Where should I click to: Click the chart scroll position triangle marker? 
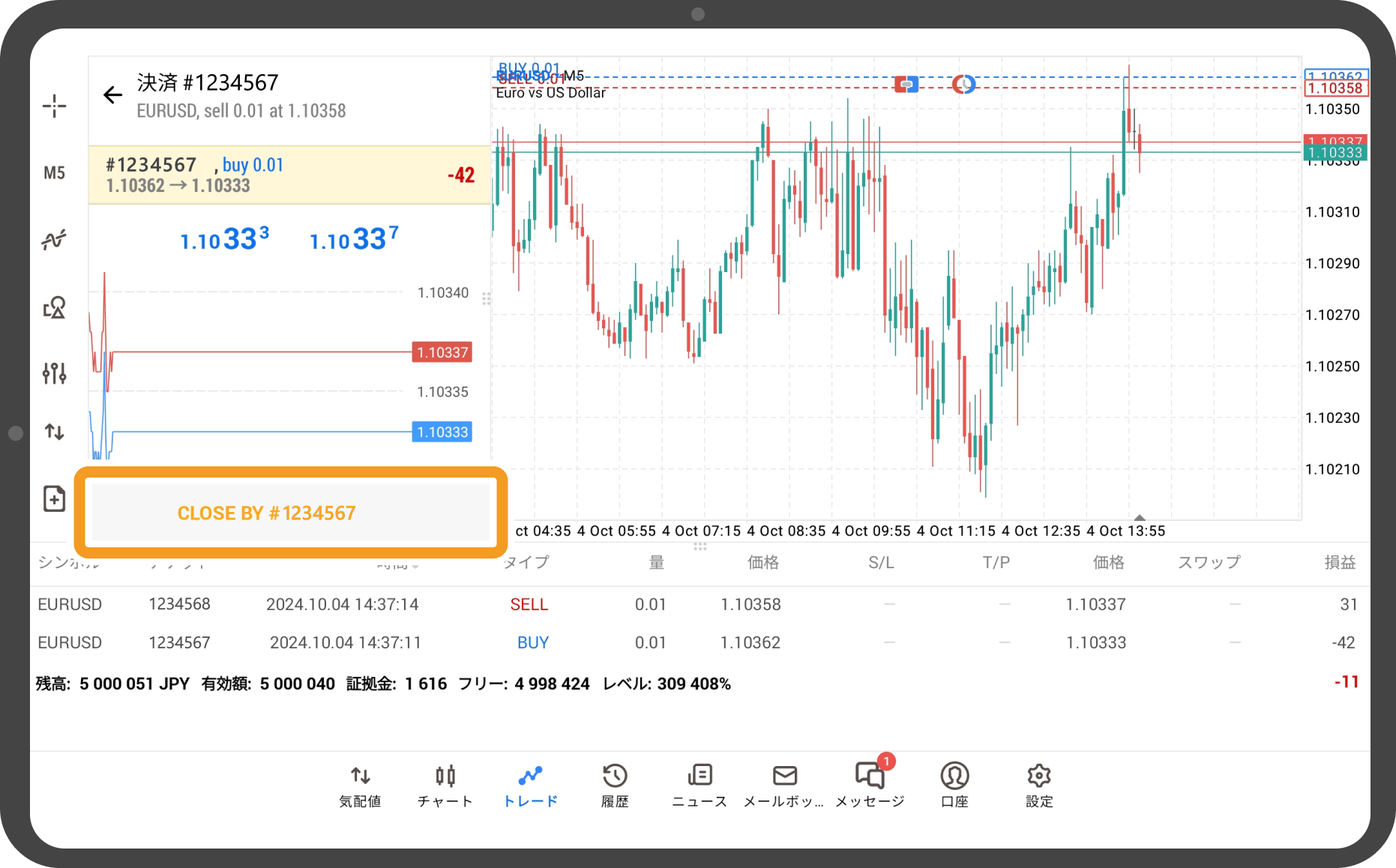point(1140,517)
